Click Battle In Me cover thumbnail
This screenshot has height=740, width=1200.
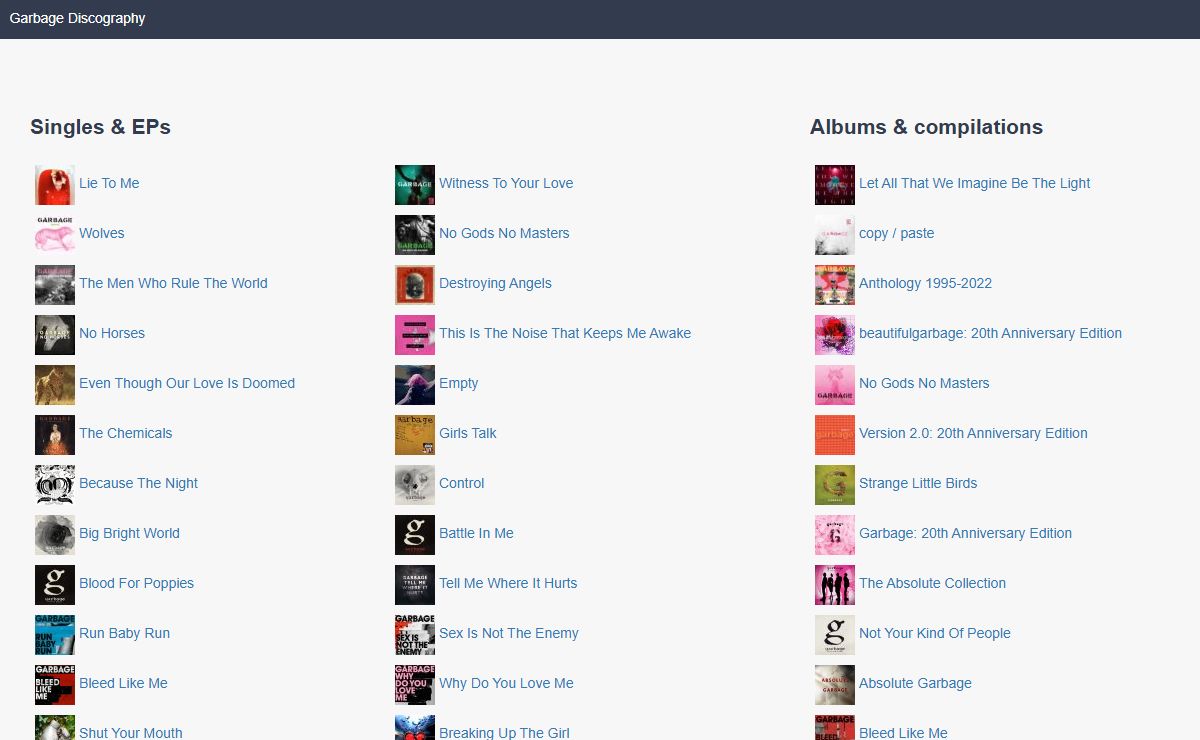pos(415,535)
